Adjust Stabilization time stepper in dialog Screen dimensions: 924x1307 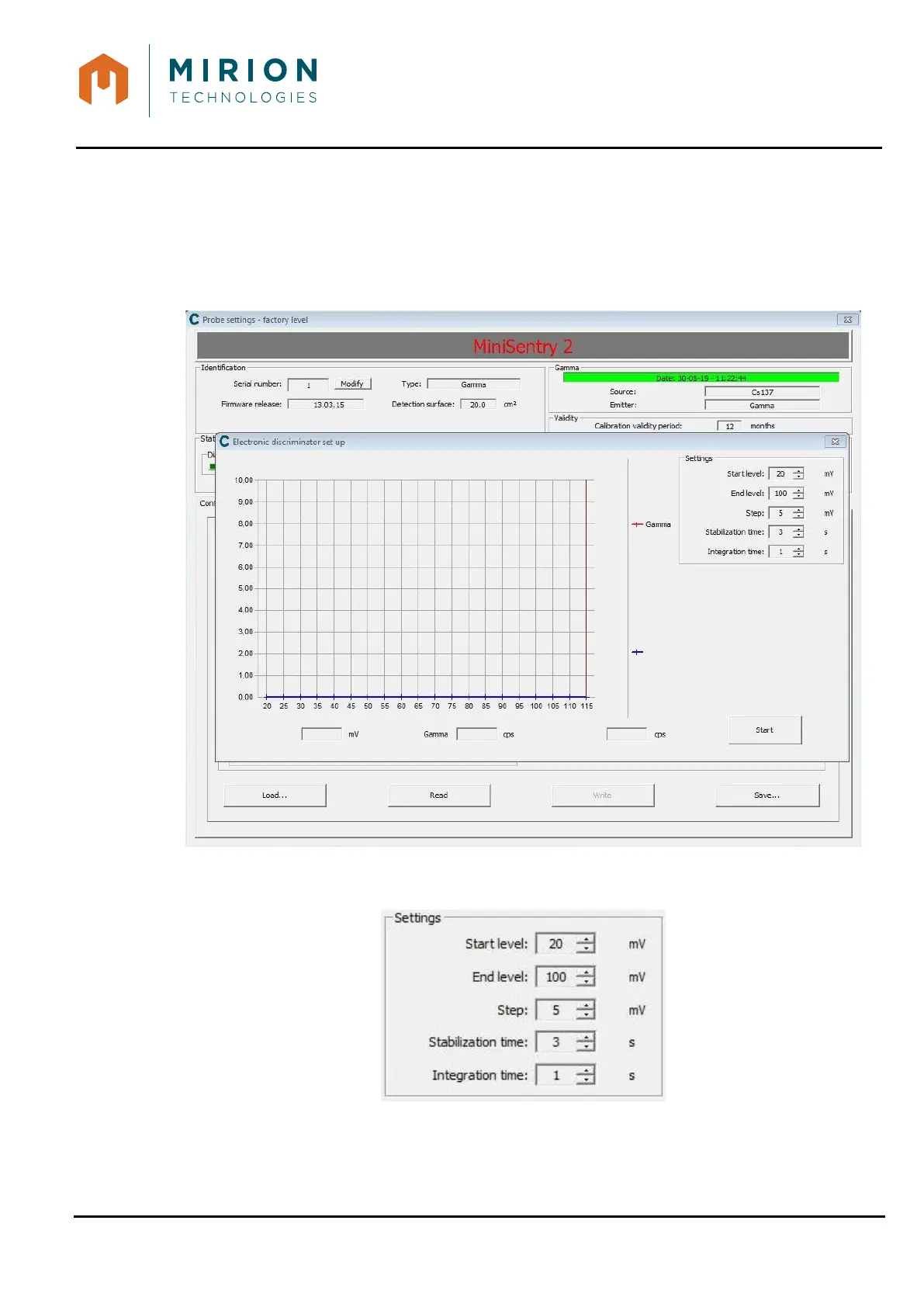(x=798, y=532)
